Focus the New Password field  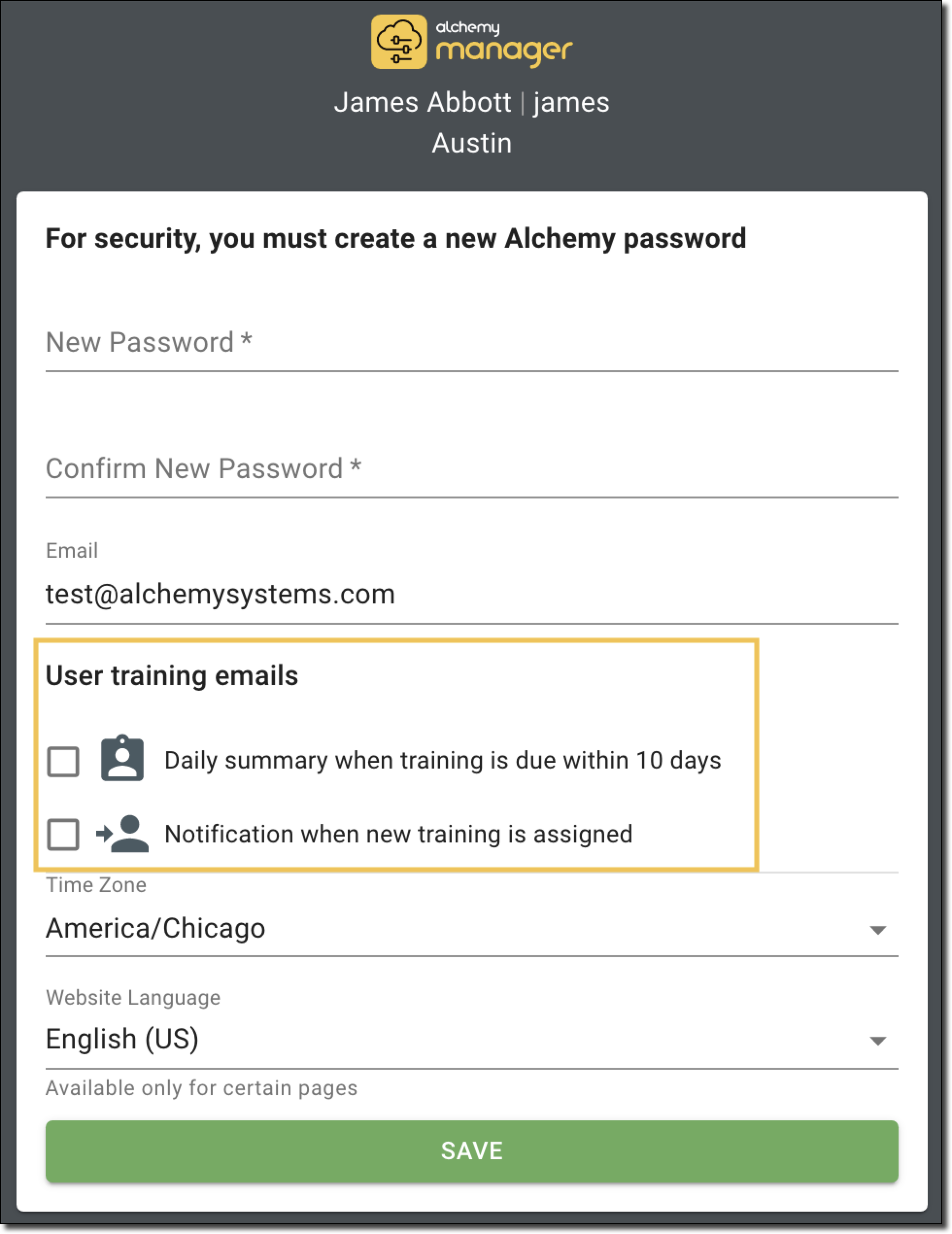[x=471, y=343]
